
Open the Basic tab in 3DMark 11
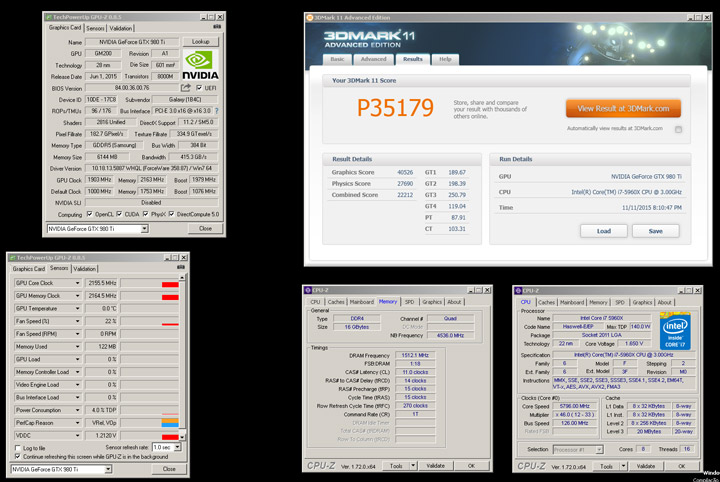[337, 59]
